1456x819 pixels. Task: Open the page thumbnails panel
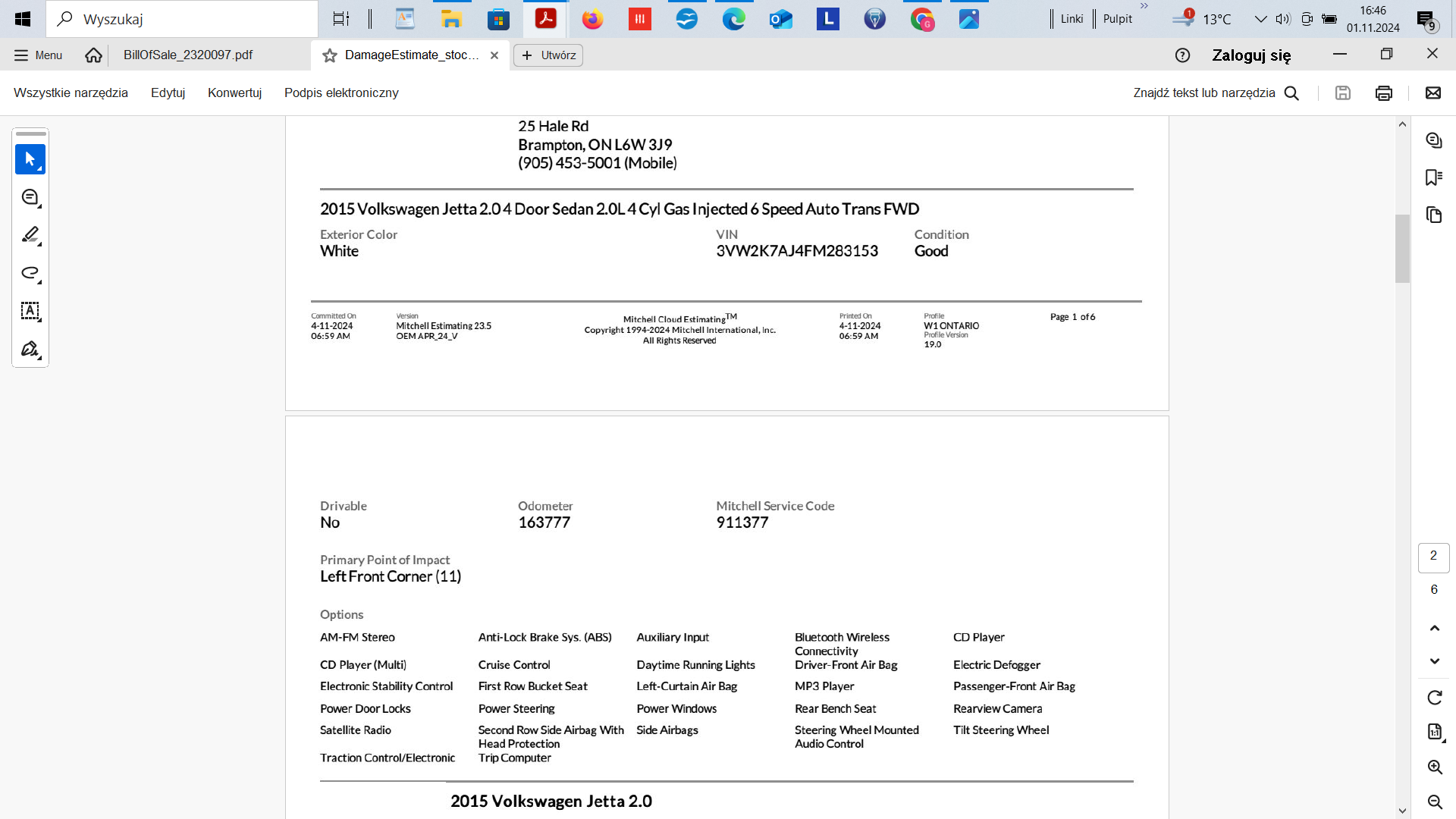click(x=1433, y=215)
